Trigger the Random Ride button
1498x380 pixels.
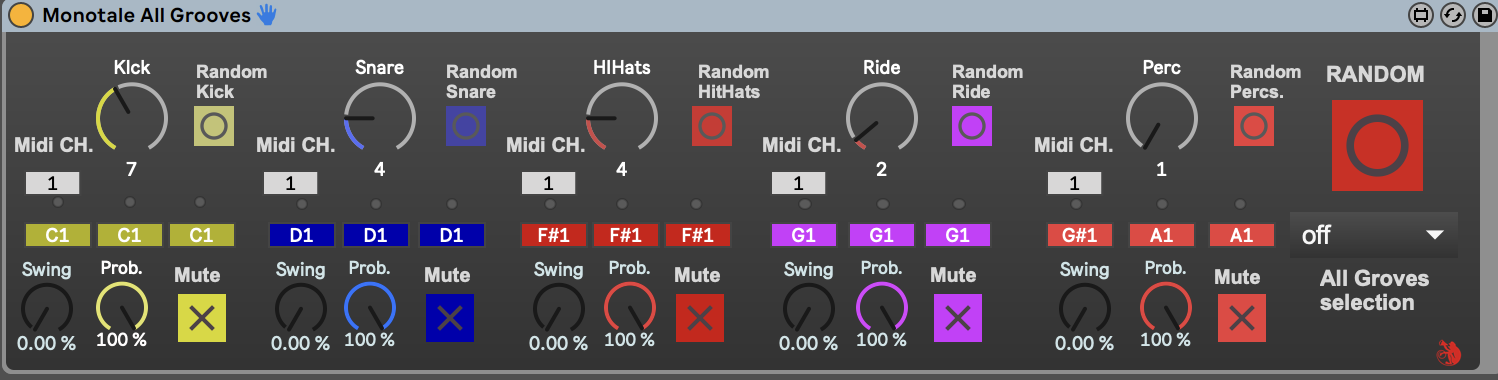coord(972,126)
